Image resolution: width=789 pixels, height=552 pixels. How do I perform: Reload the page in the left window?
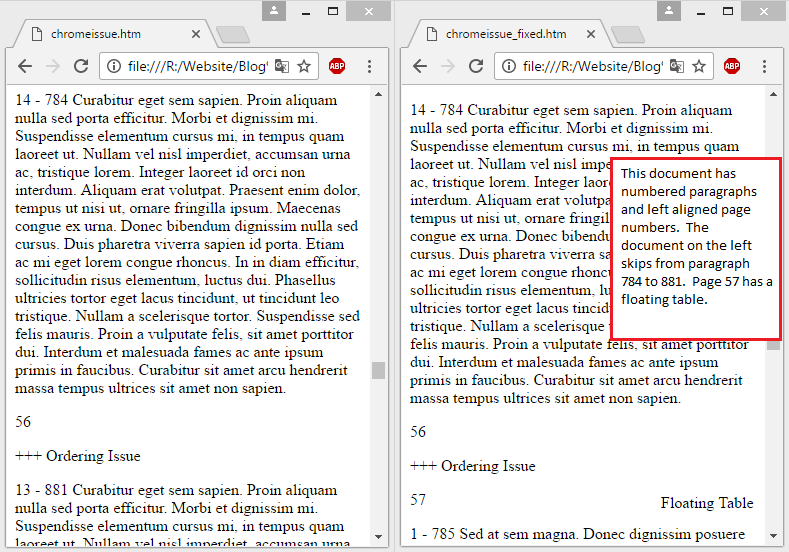(x=81, y=66)
